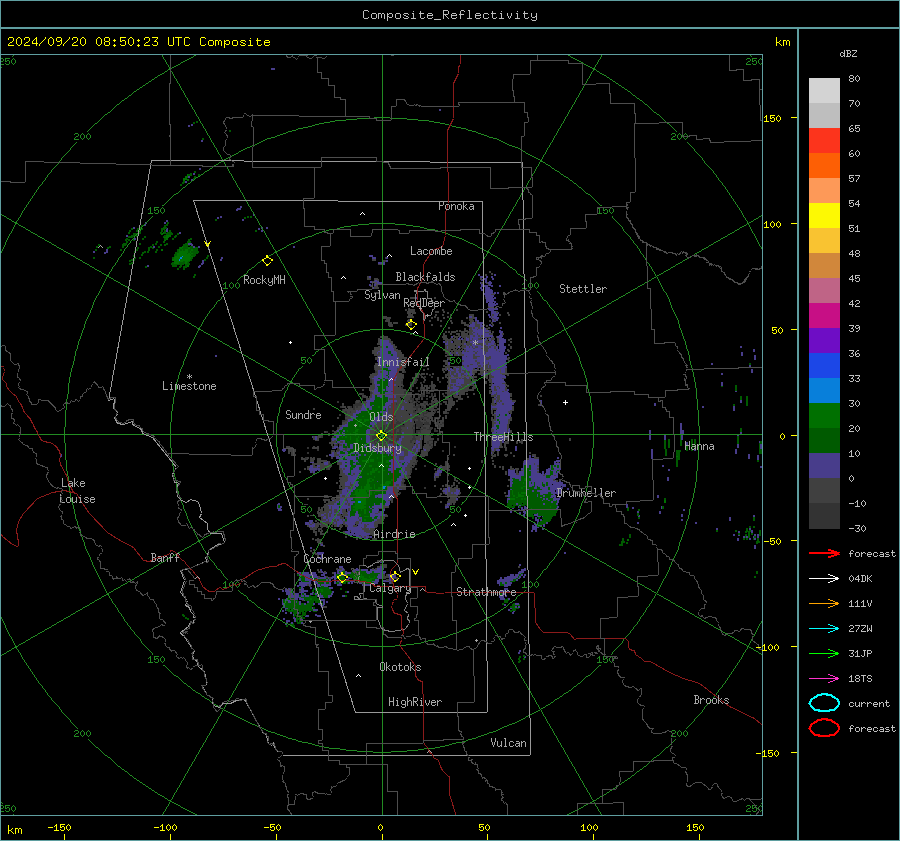Click the Hanna city label

coord(699,446)
